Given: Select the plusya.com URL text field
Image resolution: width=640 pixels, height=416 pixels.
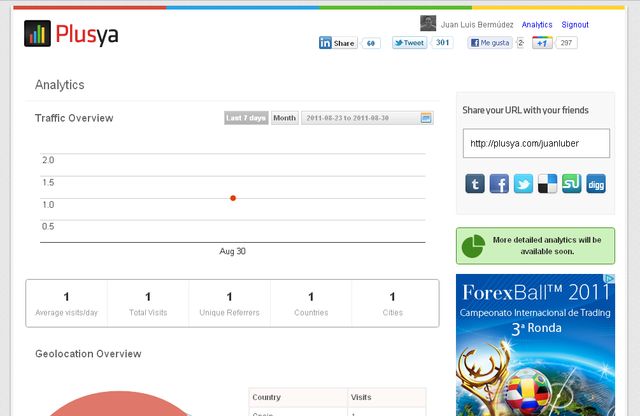Looking at the screenshot, I should [x=536, y=143].
